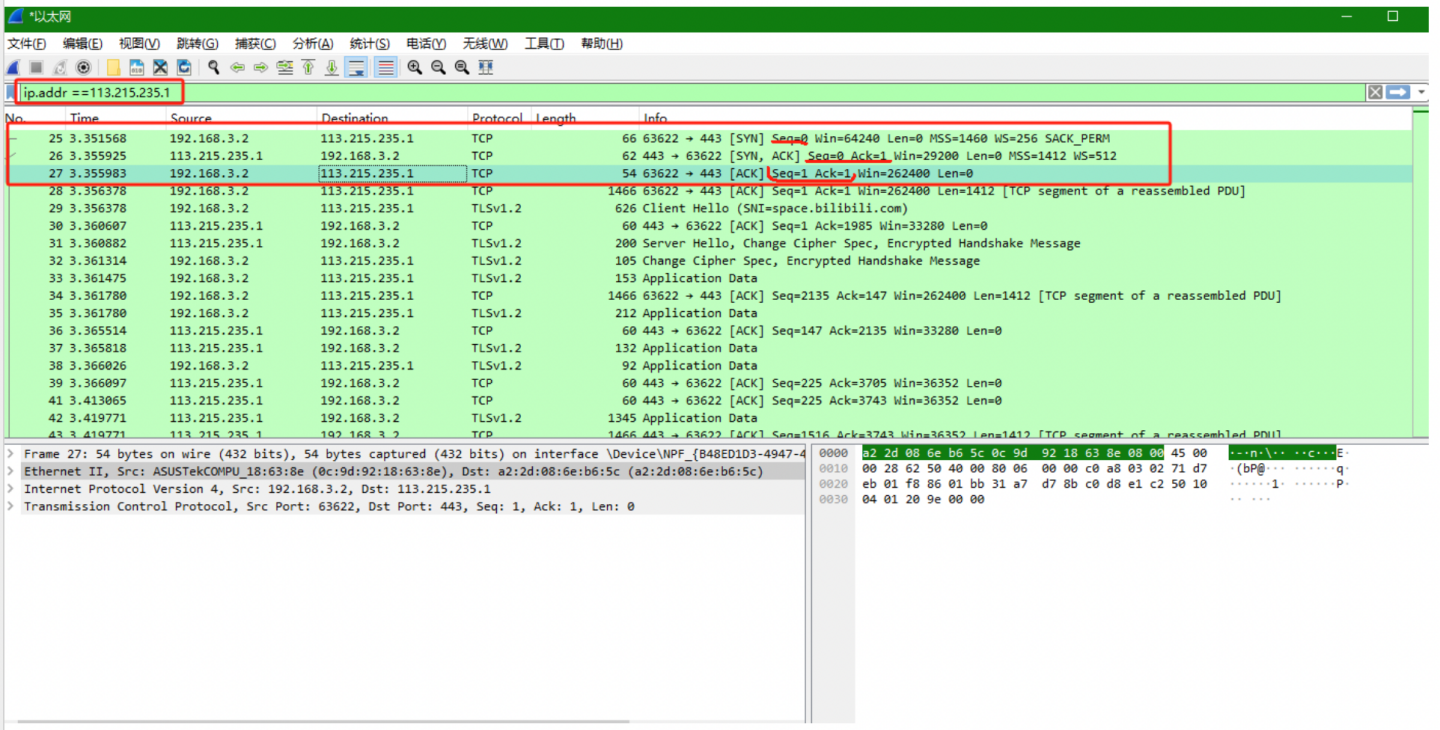Go back to previous packet arrow
The width and height of the screenshot is (1440, 730).
tap(237, 68)
